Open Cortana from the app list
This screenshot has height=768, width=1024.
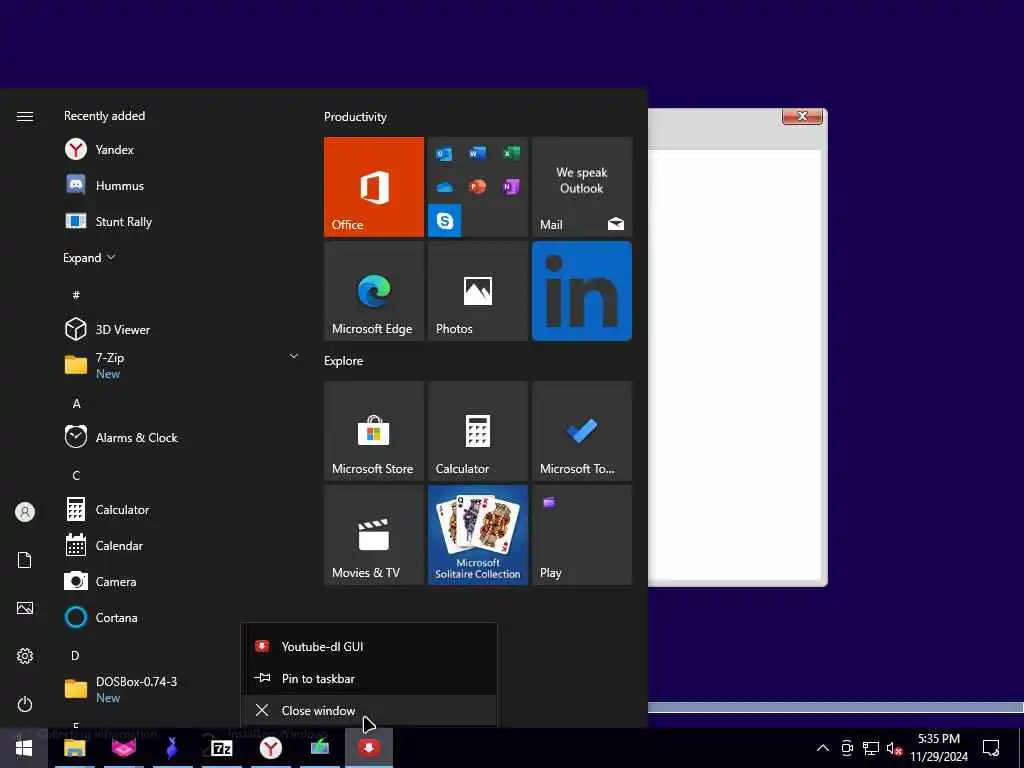coord(181,617)
